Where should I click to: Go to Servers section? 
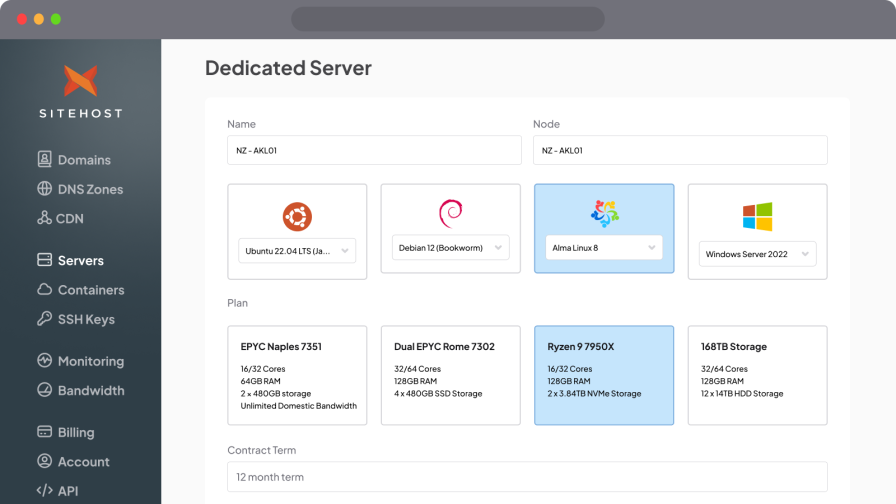click(x=81, y=261)
